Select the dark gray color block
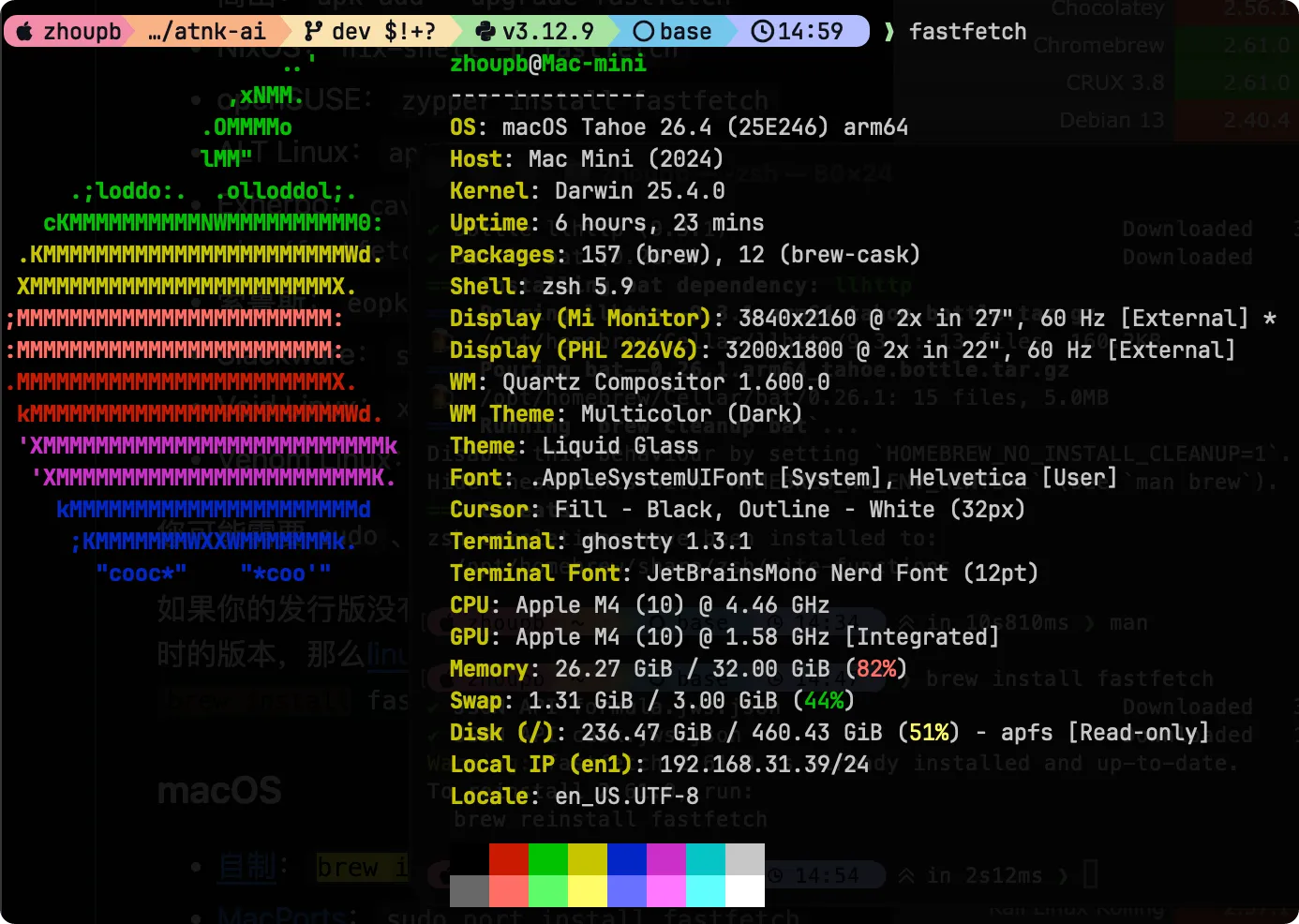 (470, 891)
